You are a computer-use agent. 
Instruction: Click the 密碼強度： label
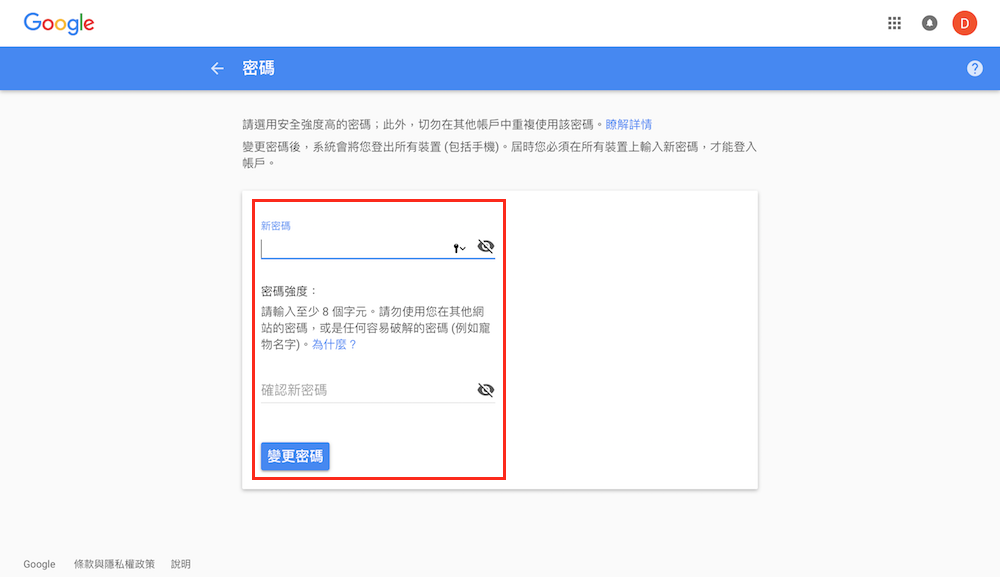point(289,291)
